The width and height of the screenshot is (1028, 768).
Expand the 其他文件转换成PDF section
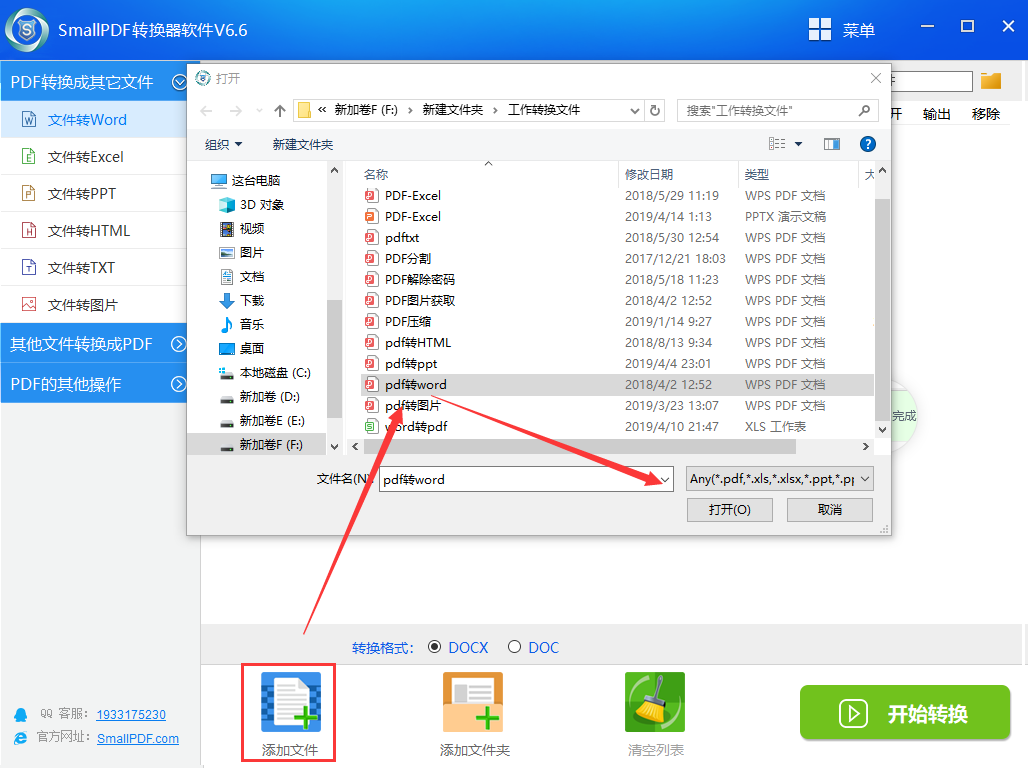pos(178,344)
